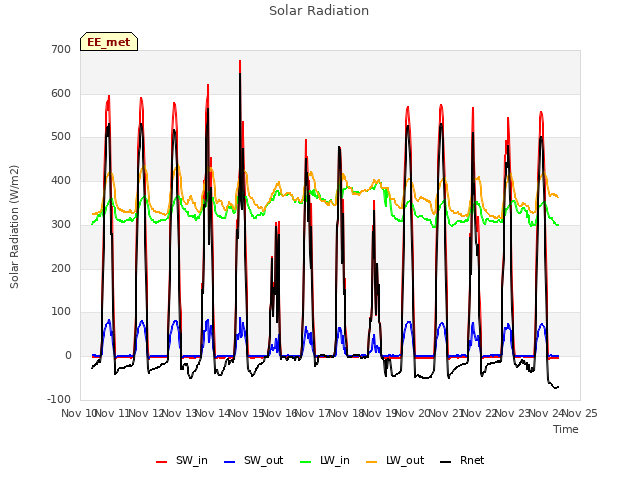Screen dimensions: 640x480
Task: Click the Nov 12 x-axis label
Action: pos(147,413)
